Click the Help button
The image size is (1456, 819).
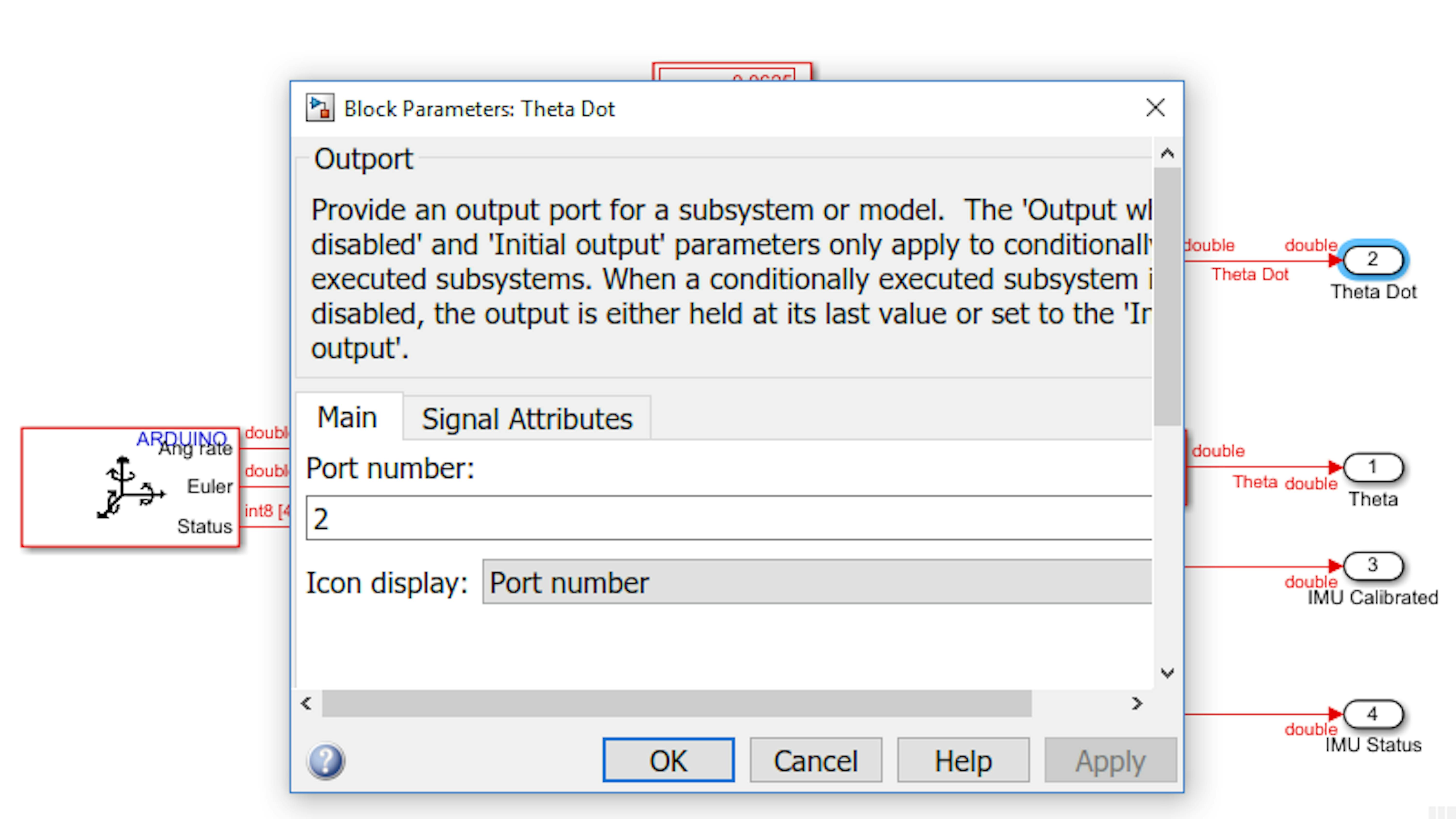963,760
